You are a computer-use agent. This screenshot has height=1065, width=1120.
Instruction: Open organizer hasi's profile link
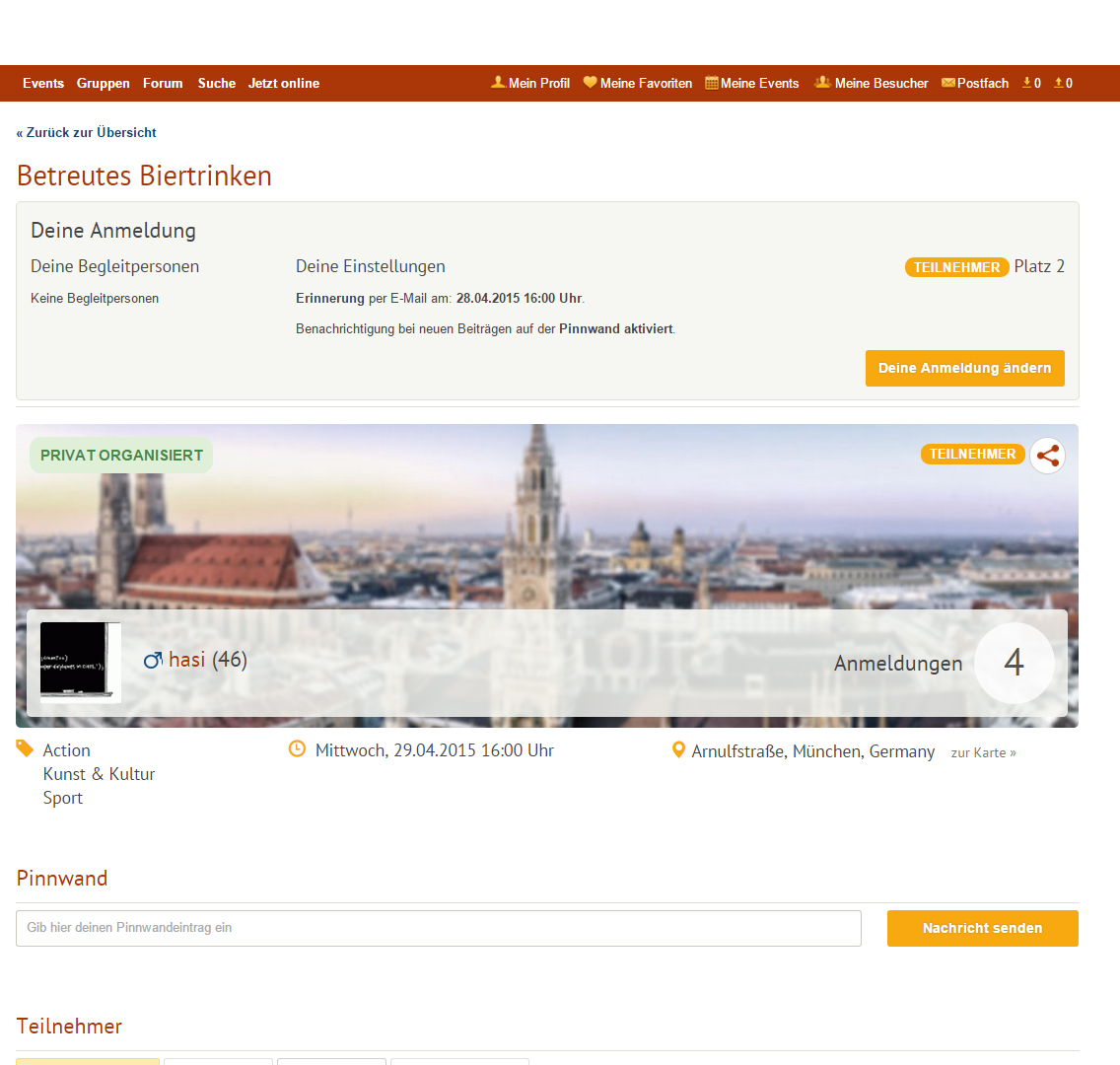(186, 660)
